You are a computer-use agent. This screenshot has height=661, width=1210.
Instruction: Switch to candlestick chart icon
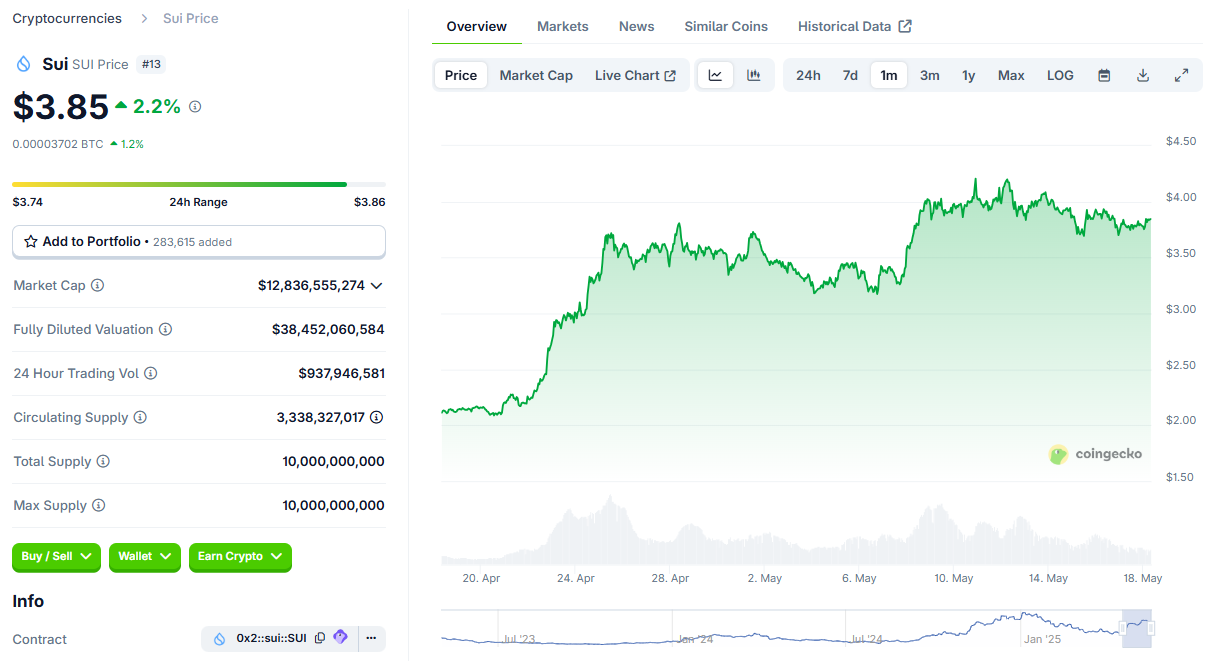pyautogui.click(x=754, y=75)
